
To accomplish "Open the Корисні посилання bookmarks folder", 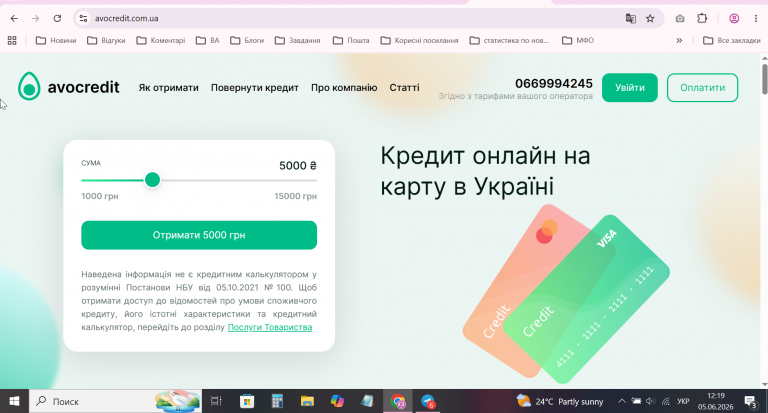I will [x=419, y=40].
